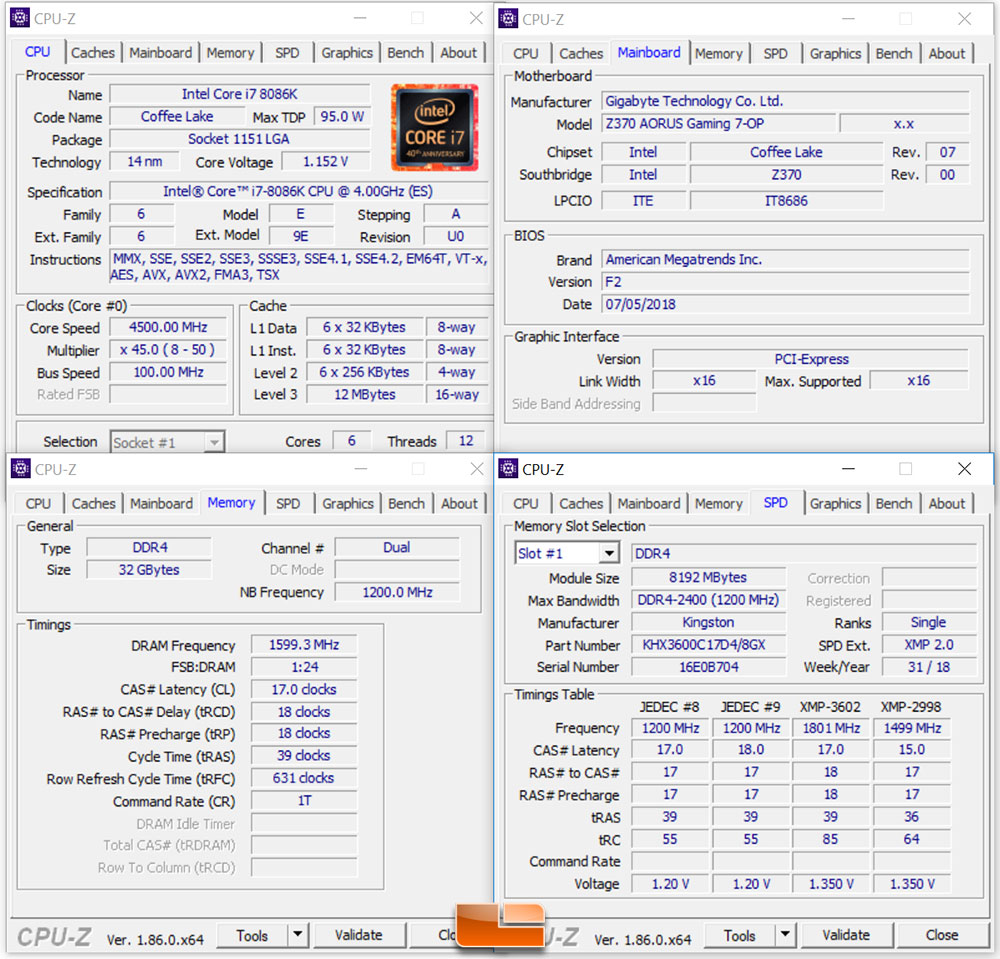Image resolution: width=1000 pixels, height=959 pixels.
Task: Select Memory tab in Mainboard window
Action: [719, 54]
